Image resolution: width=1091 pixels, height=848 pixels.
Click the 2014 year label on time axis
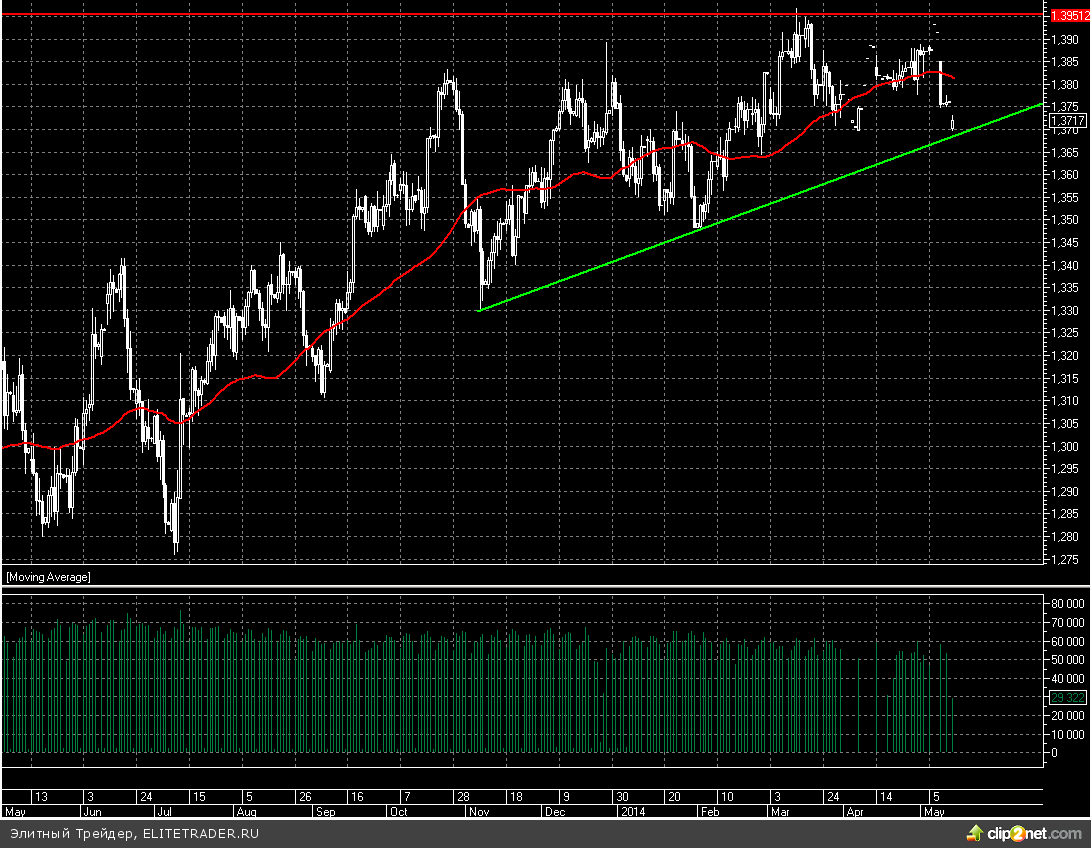[632, 813]
